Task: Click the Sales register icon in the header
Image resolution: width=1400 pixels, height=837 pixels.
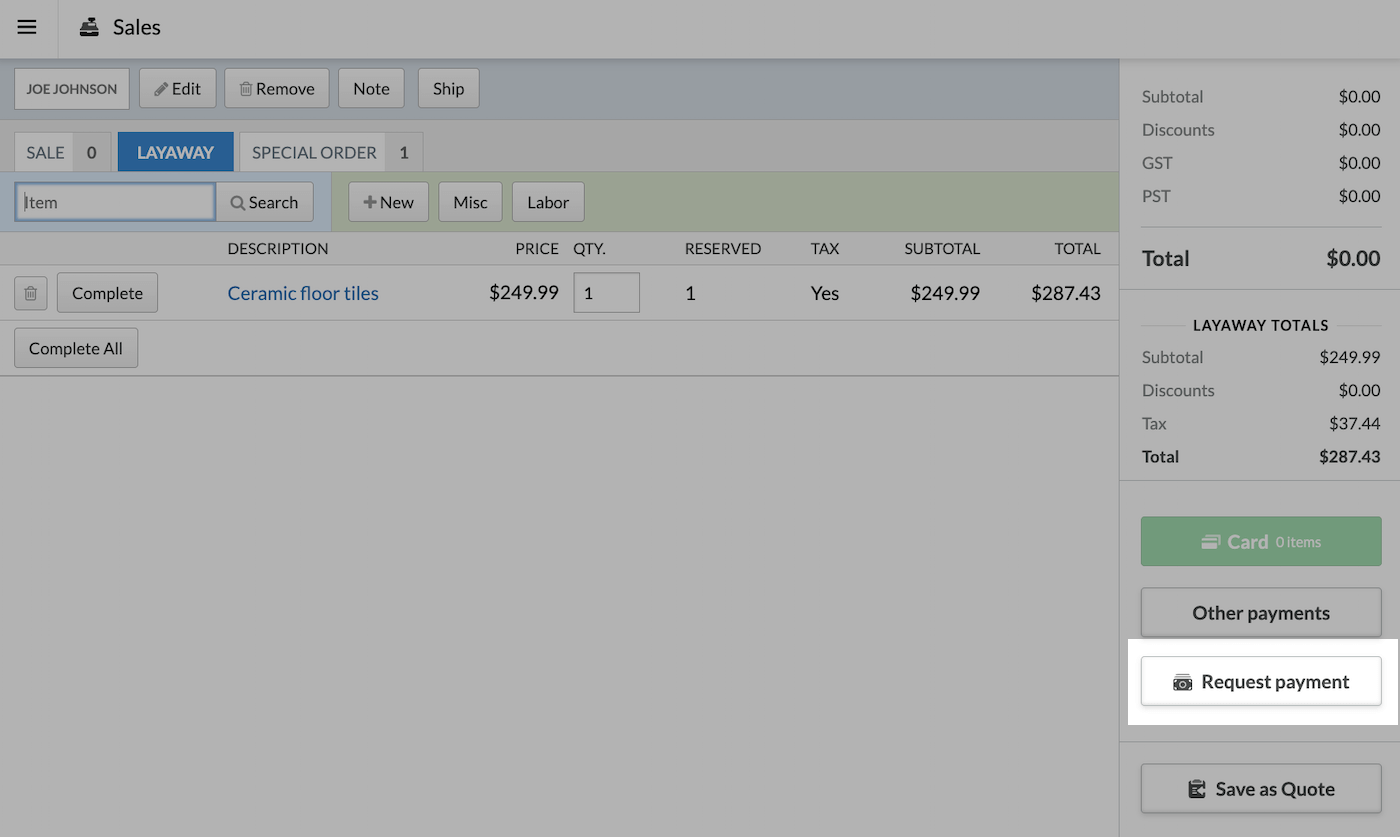Action: (91, 27)
